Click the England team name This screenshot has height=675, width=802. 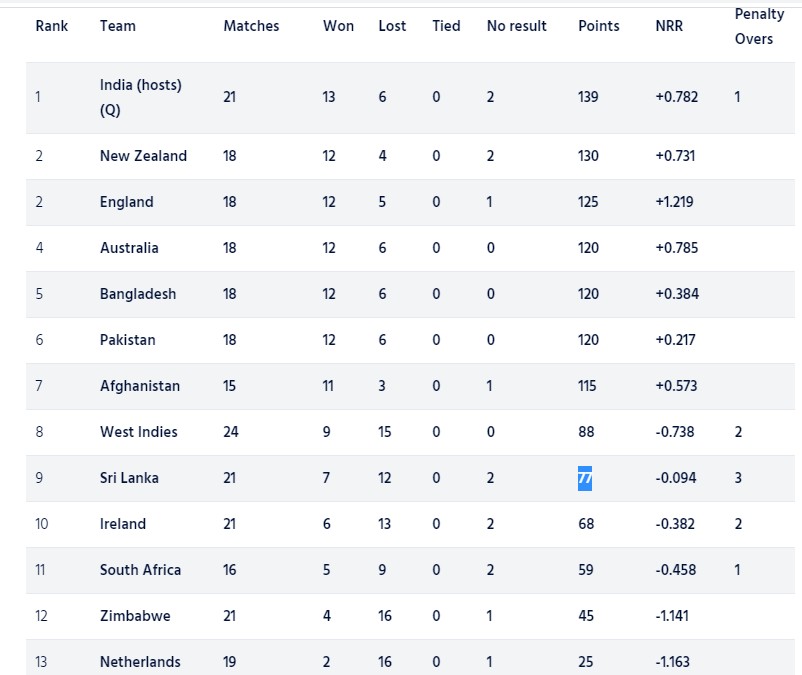126,202
